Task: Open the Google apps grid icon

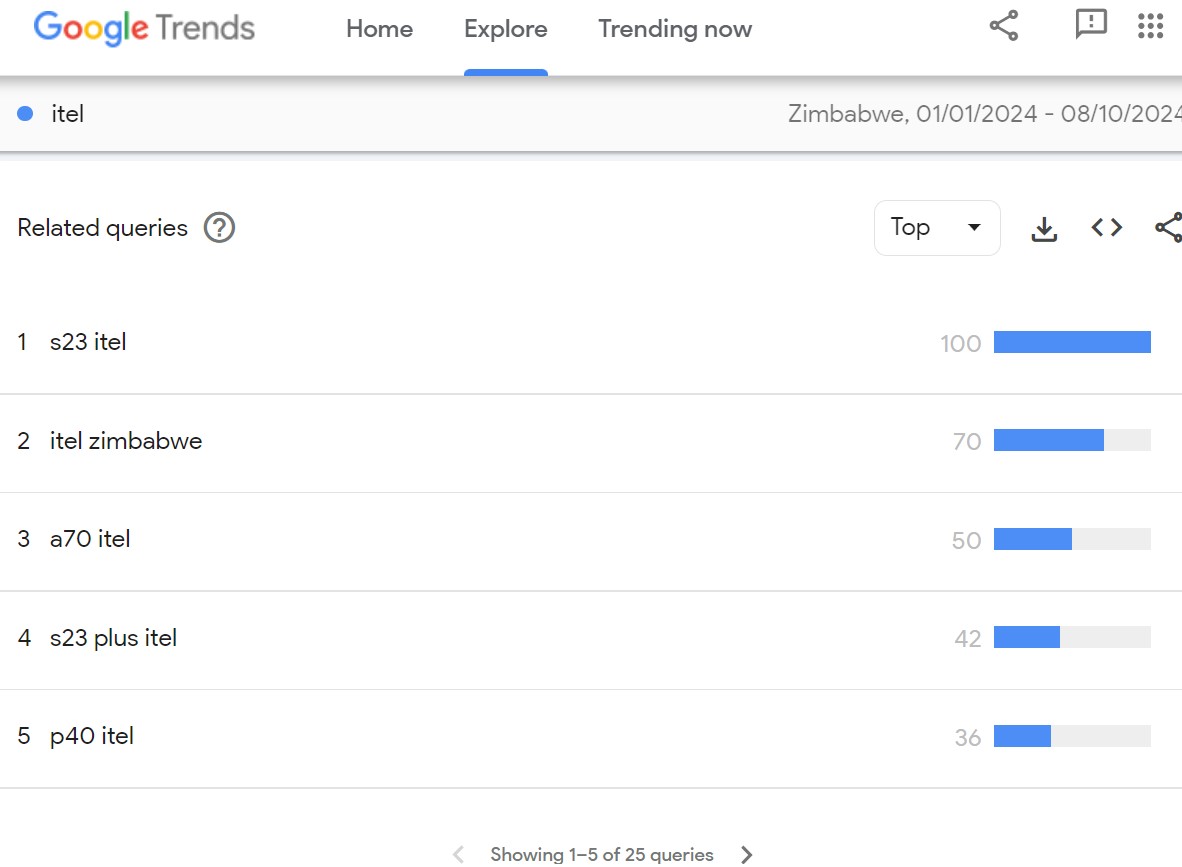Action: click(1150, 26)
